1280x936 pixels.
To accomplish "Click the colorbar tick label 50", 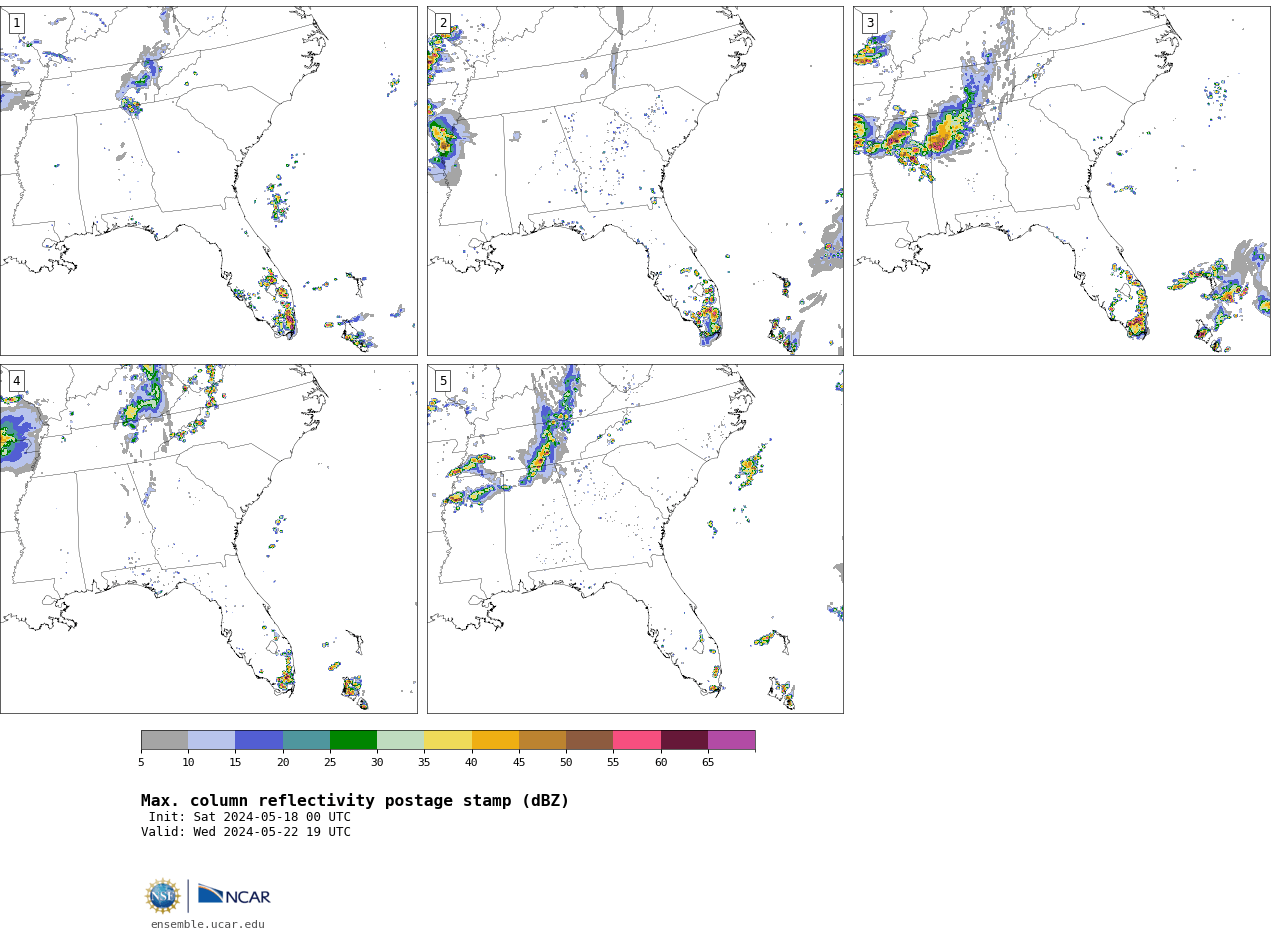I will click(x=566, y=763).
